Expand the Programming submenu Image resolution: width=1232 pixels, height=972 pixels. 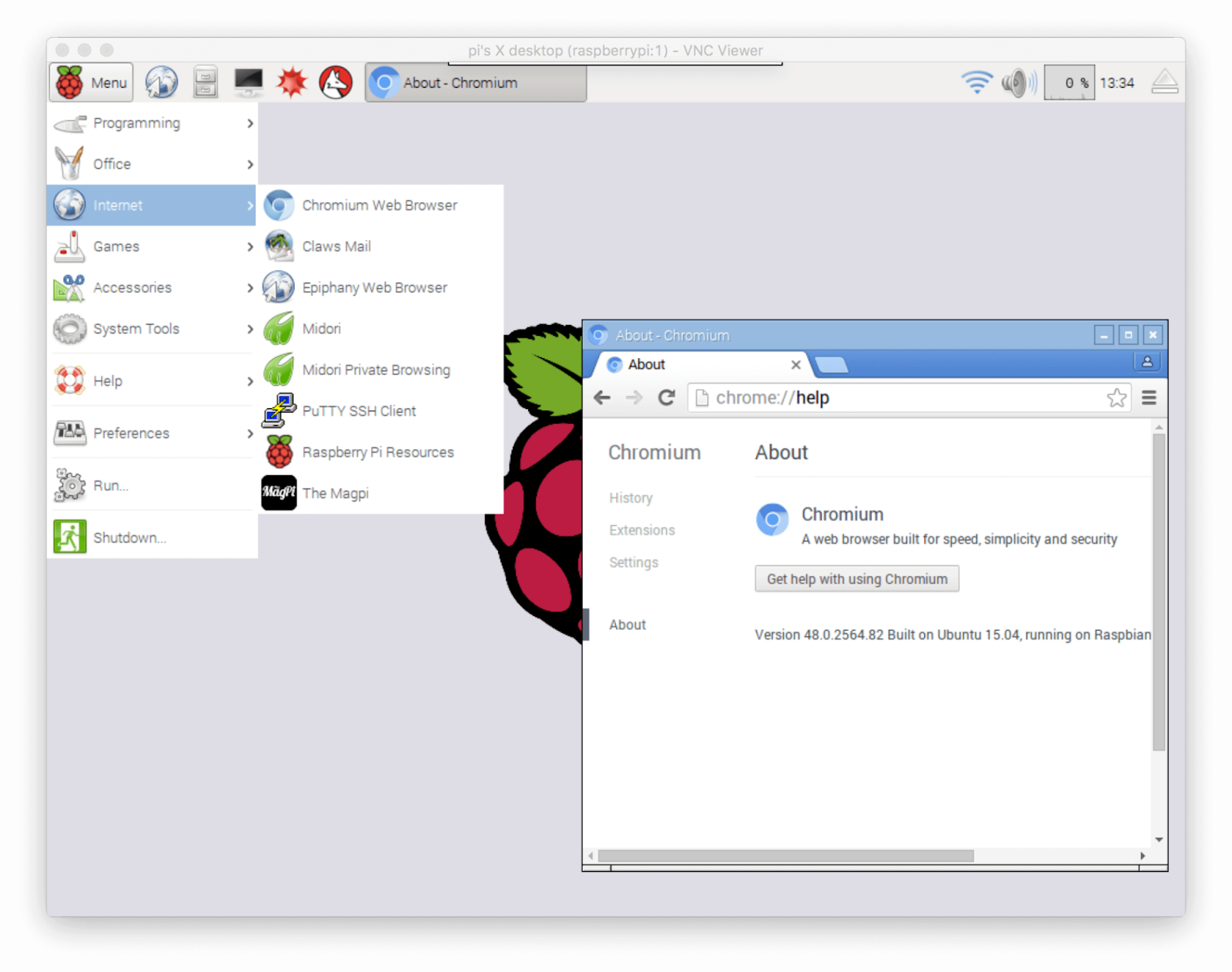click(152, 123)
